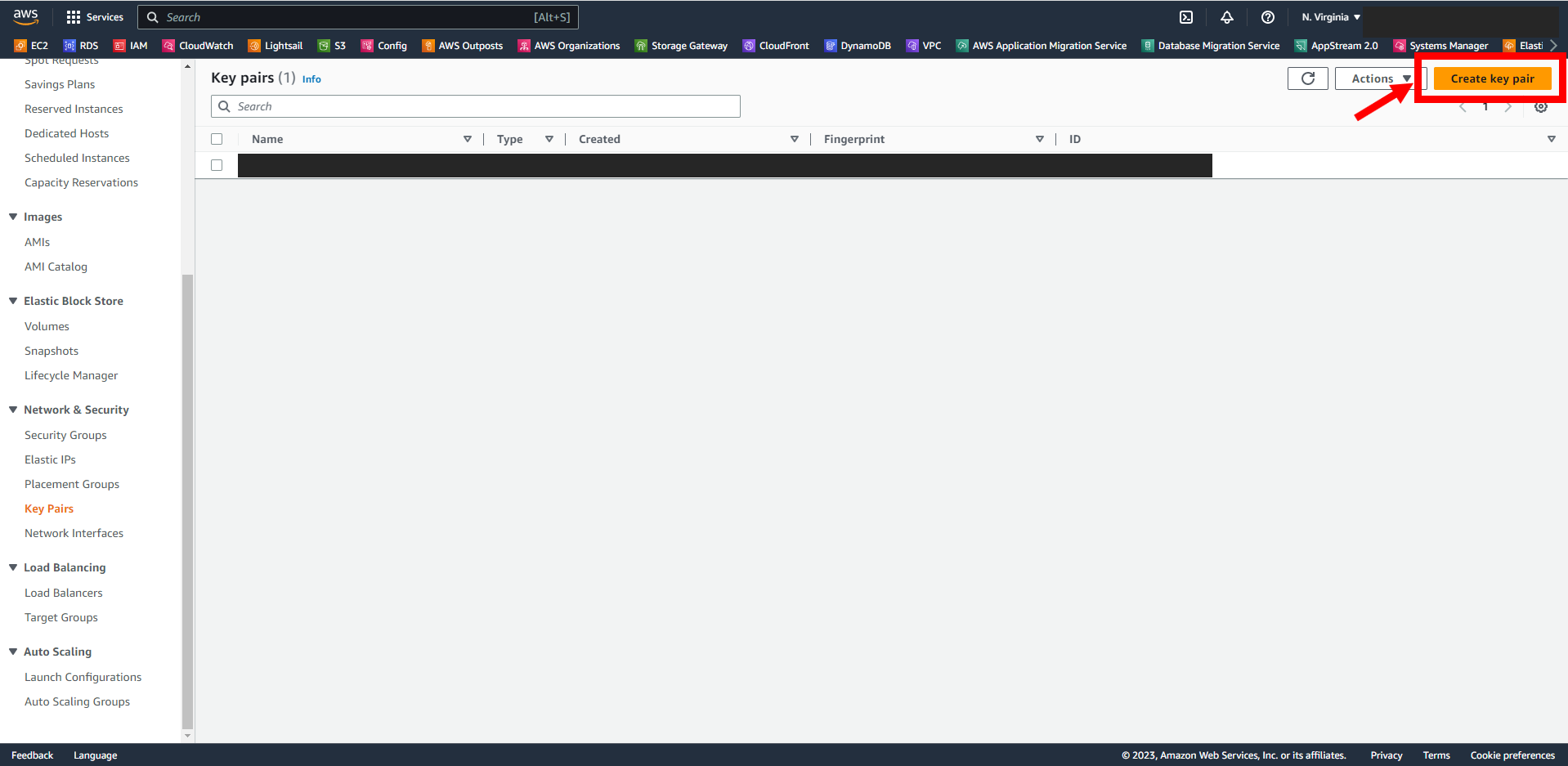Open the CloudFront shortcut

pos(776,46)
